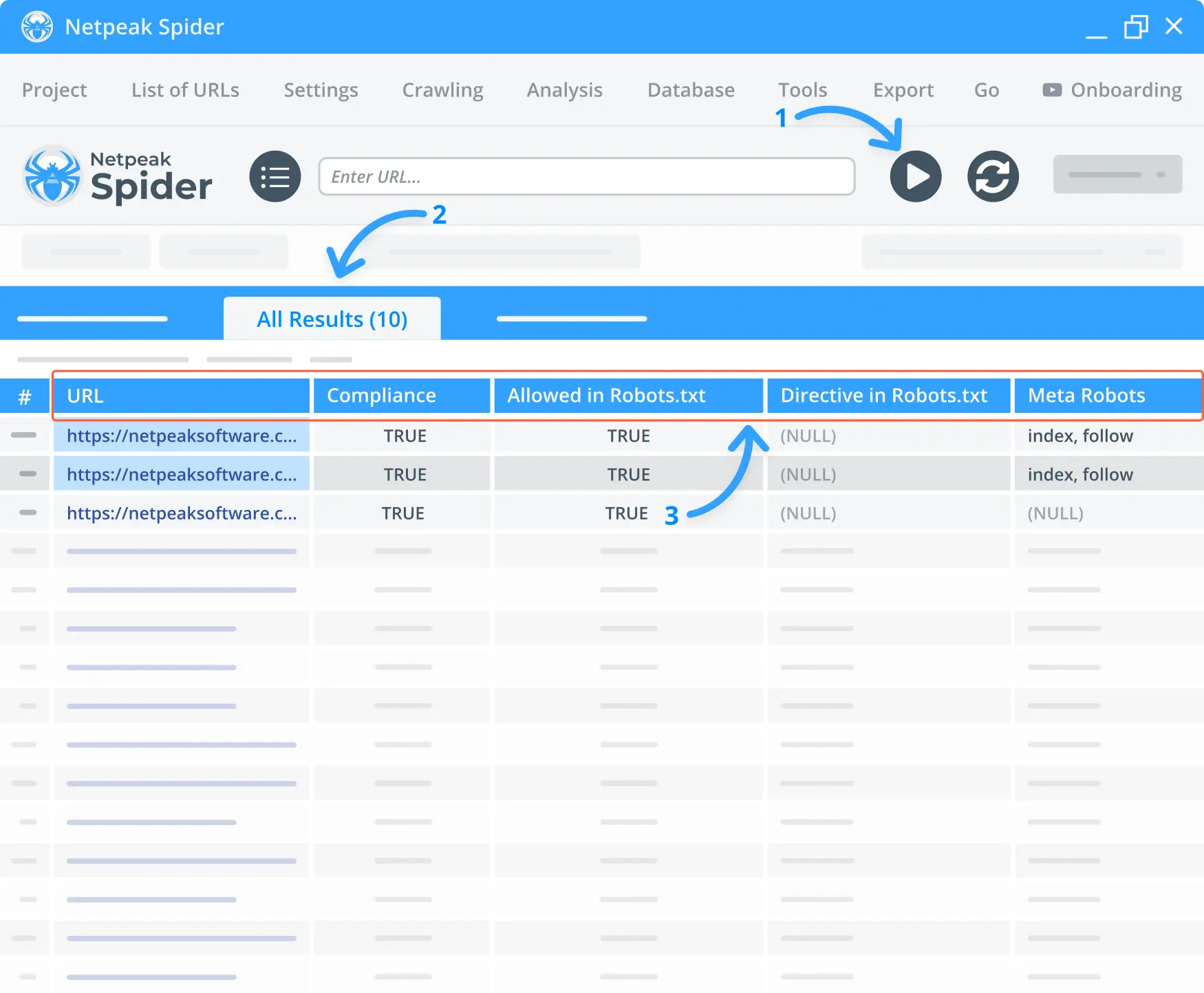This screenshot has height=993, width=1204.
Task: Select first row's Directive (NULL) cell
Action: pyautogui.click(x=889, y=436)
